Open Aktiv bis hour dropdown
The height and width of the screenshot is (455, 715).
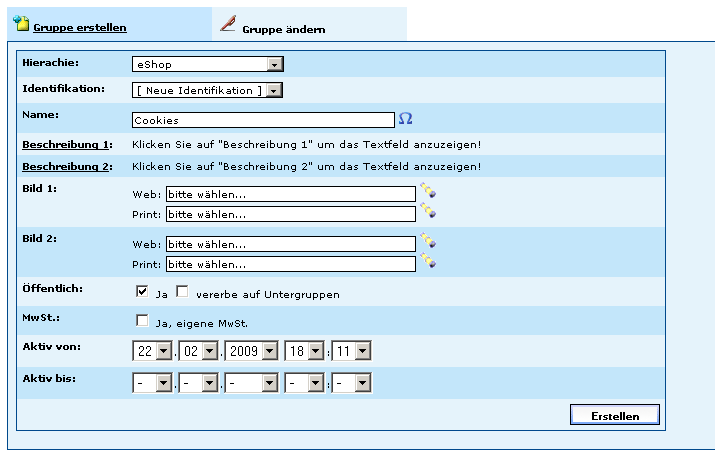tap(304, 383)
